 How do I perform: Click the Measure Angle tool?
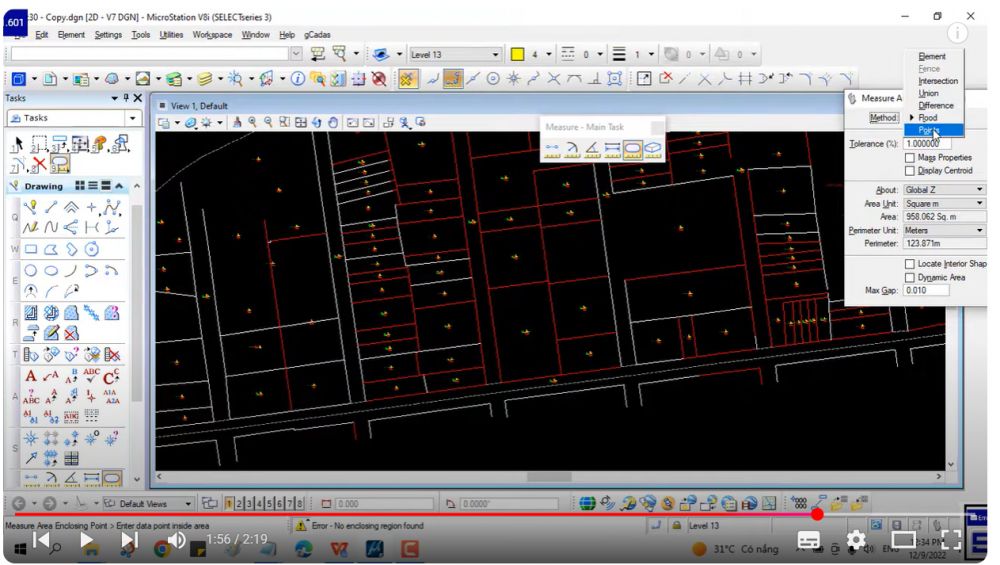(592, 150)
